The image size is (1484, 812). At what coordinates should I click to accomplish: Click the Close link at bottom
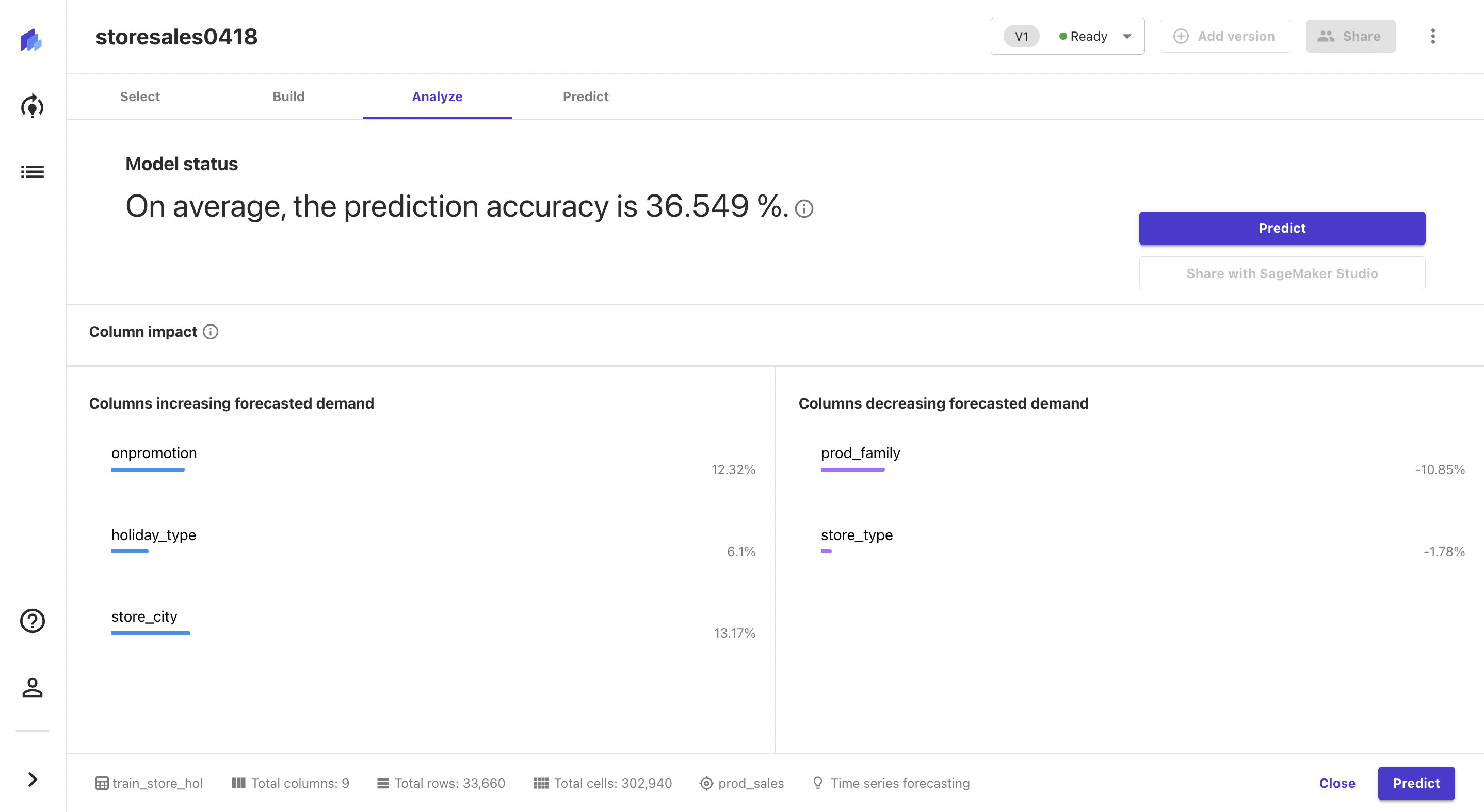pos(1336,783)
